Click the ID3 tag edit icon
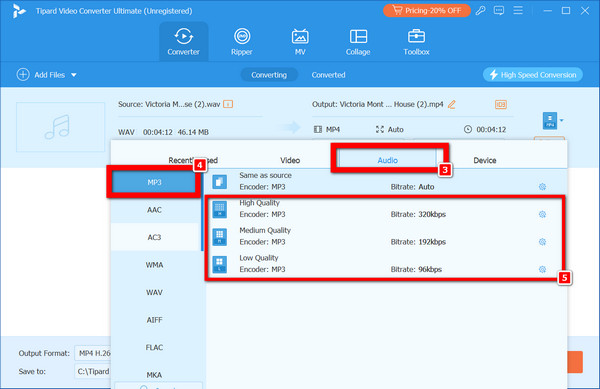This screenshot has height=389, width=600. [501, 104]
